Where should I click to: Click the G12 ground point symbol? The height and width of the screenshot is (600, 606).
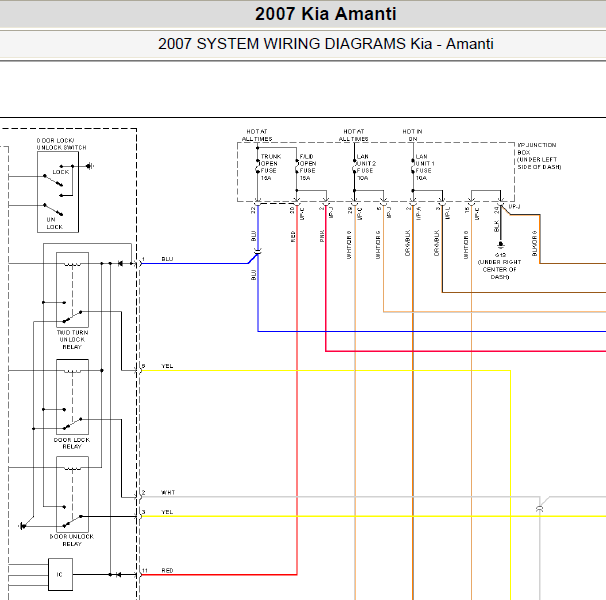pyautogui.click(x=500, y=245)
